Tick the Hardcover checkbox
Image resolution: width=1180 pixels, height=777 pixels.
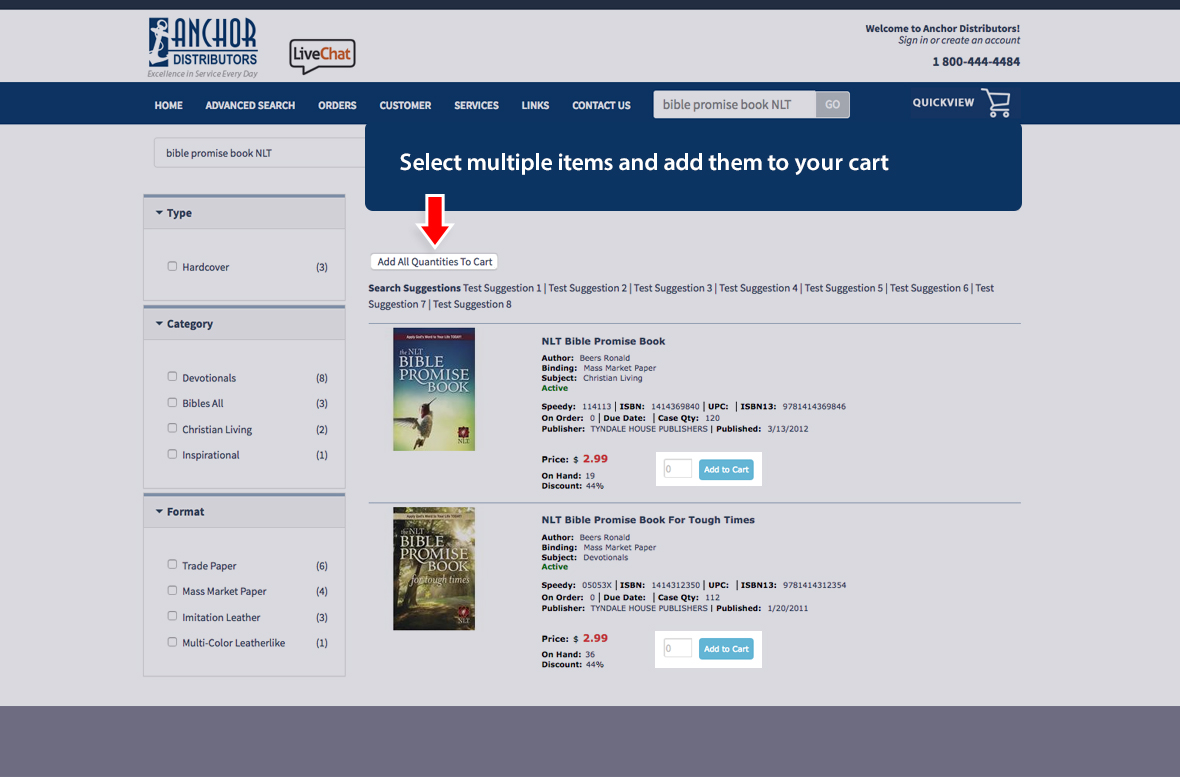pos(172,266)
